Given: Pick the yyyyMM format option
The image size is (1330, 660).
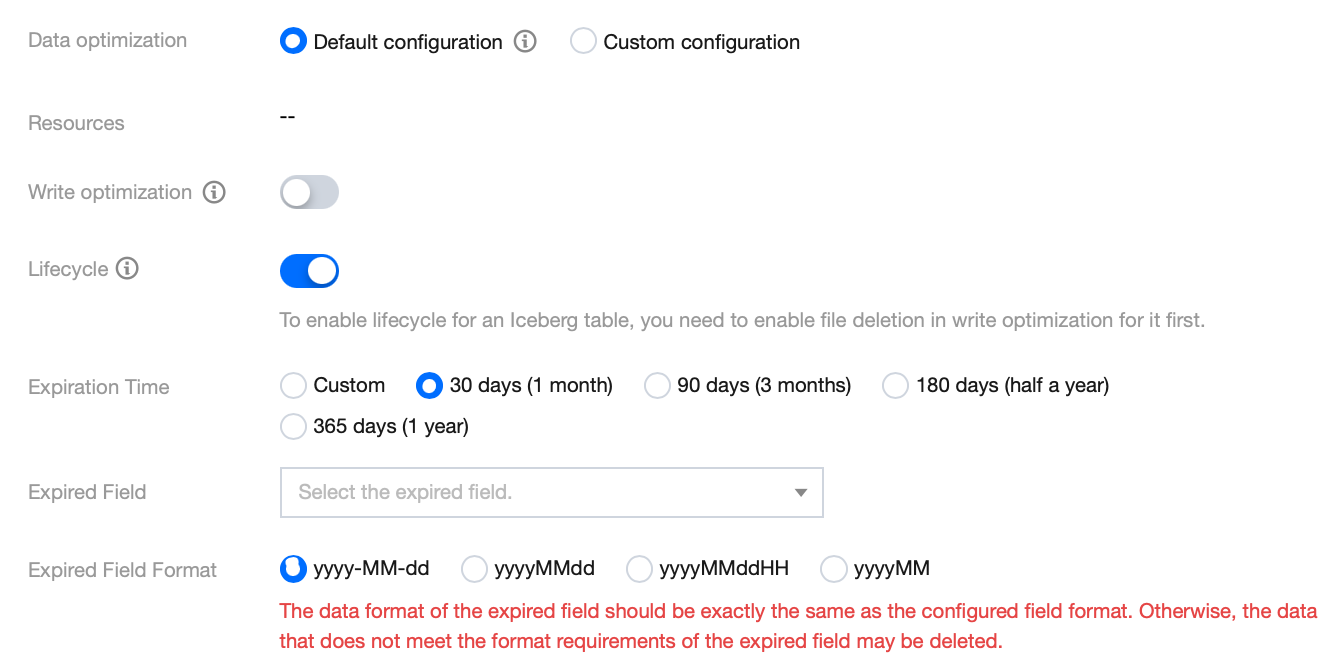Looking at the screenshot, I should [833, 569].
